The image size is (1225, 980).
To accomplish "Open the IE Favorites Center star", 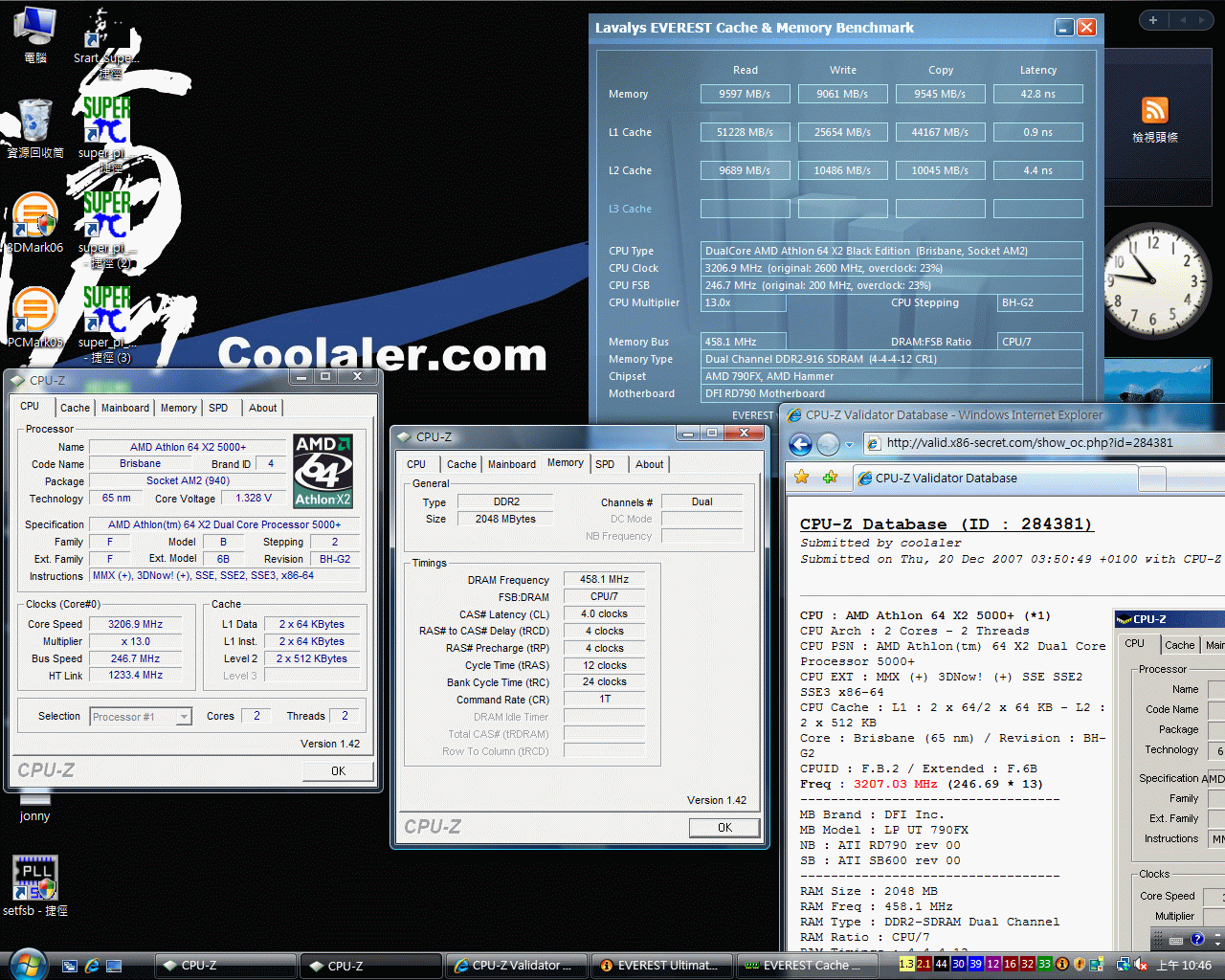I will 802,478.
